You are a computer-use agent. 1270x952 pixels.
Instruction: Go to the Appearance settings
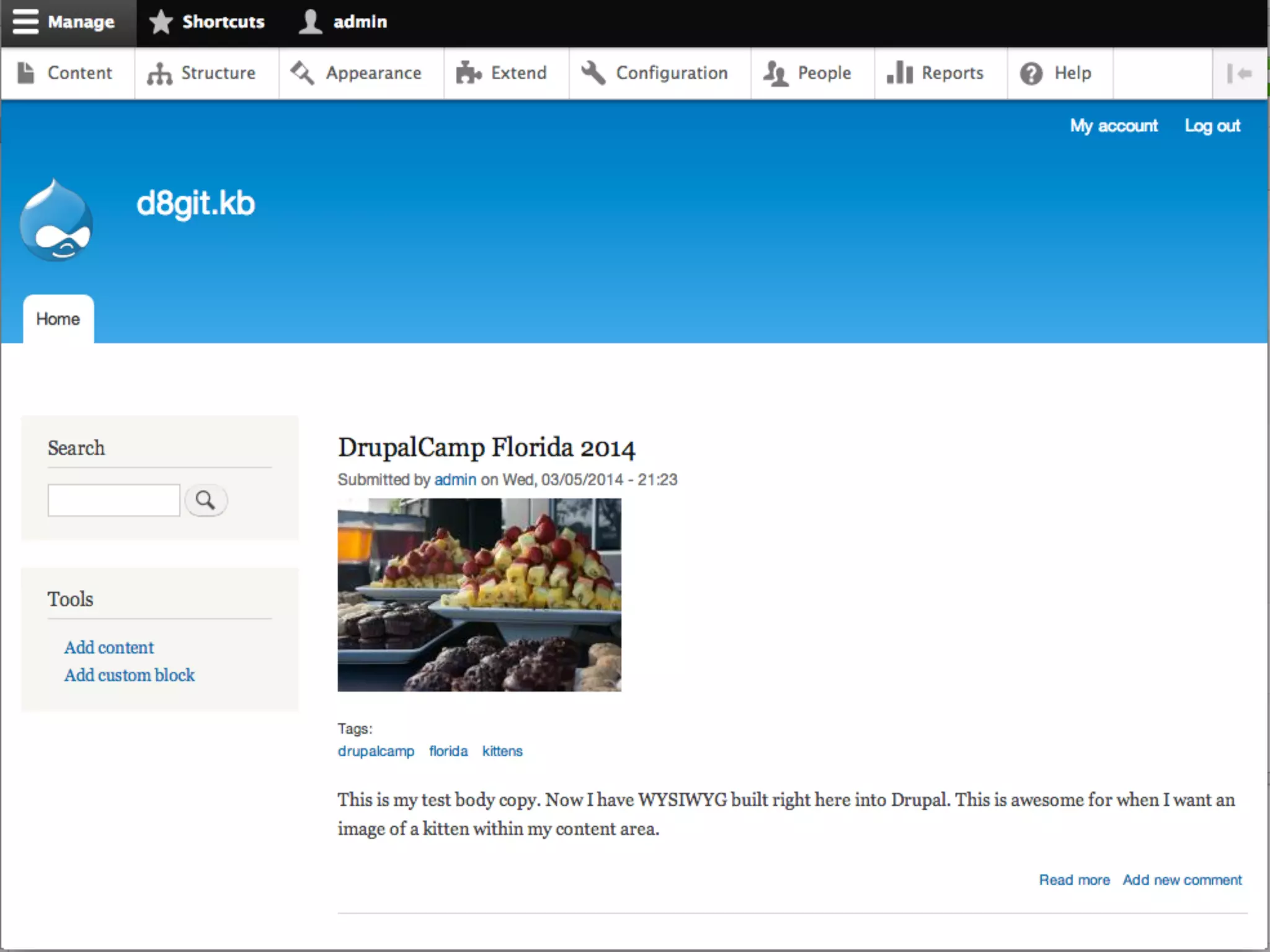pyautogui.click(x=357, y=73)
